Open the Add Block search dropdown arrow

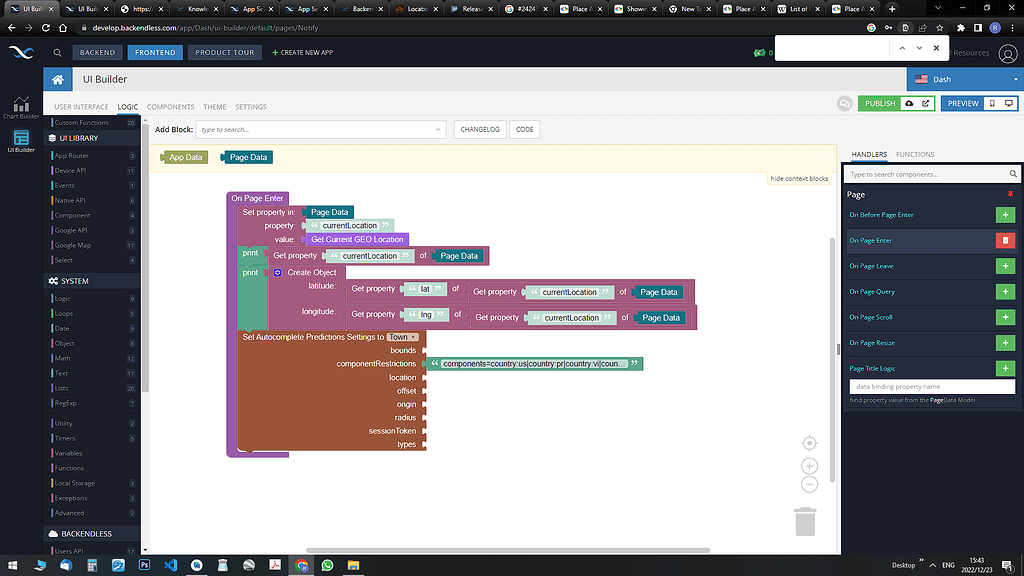(438, 129)
